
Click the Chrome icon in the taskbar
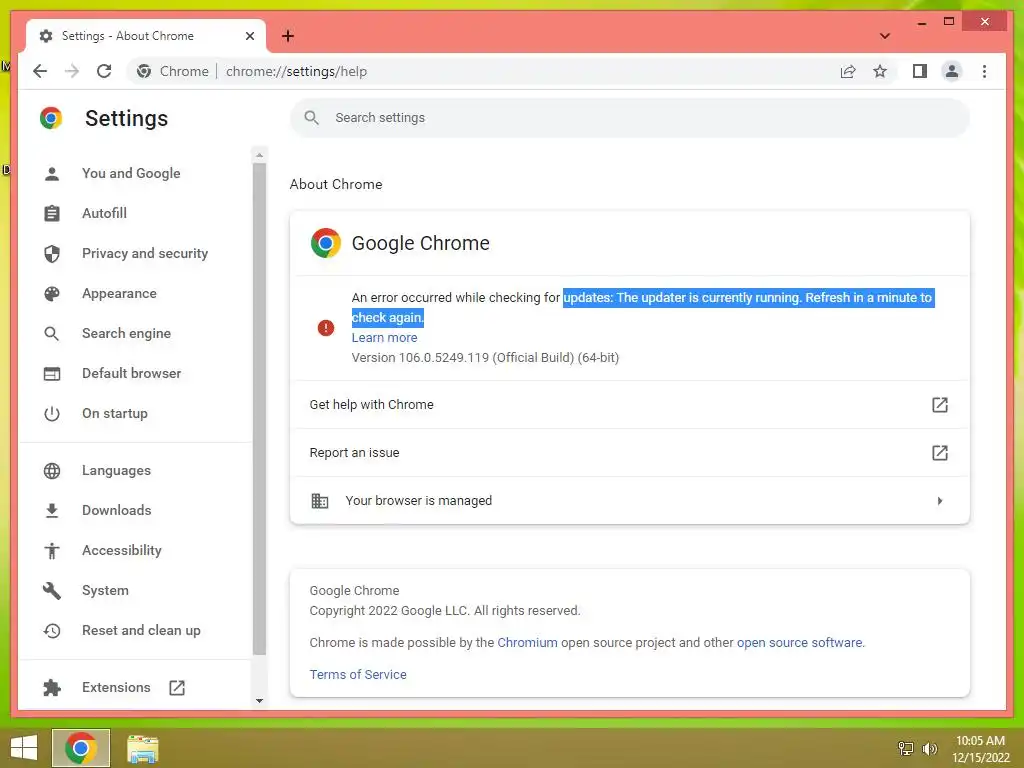81,748
